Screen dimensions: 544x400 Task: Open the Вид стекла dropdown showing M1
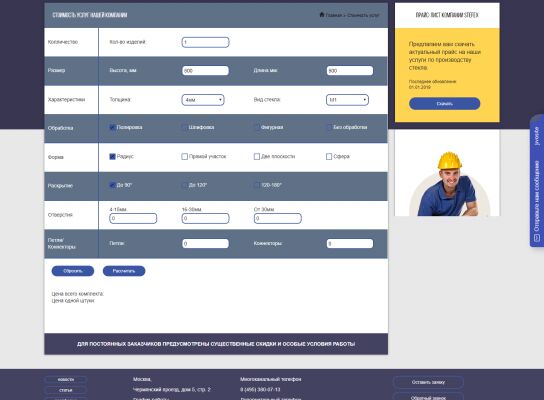click(347, 100)
